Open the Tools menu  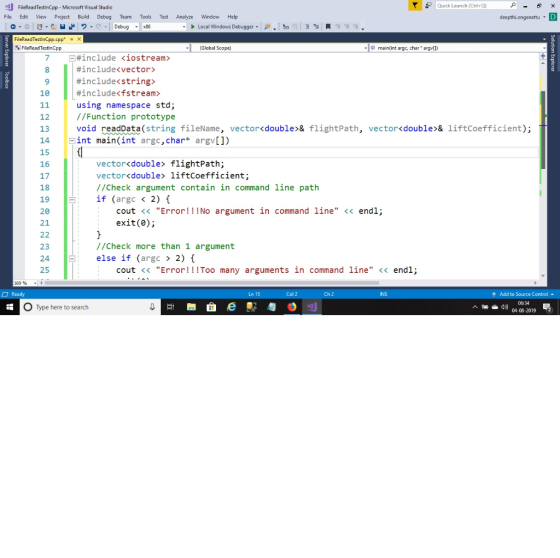(x=146, y=17)
